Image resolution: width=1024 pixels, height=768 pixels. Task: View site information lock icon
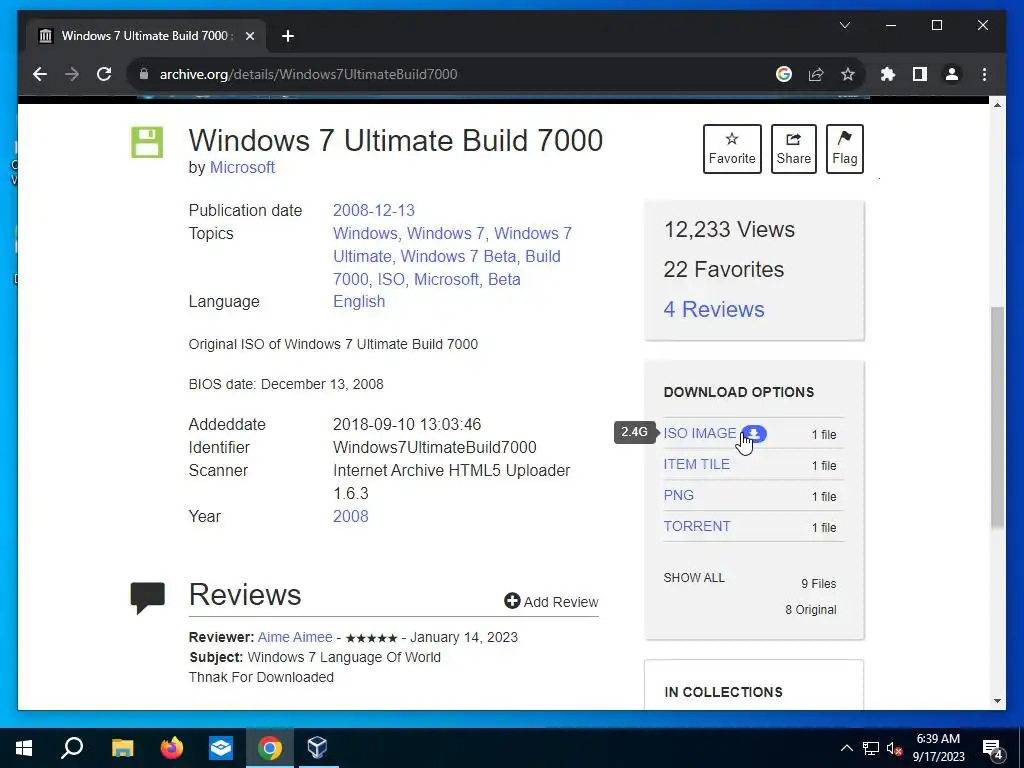pyautogui.click(x=144, y=74)
